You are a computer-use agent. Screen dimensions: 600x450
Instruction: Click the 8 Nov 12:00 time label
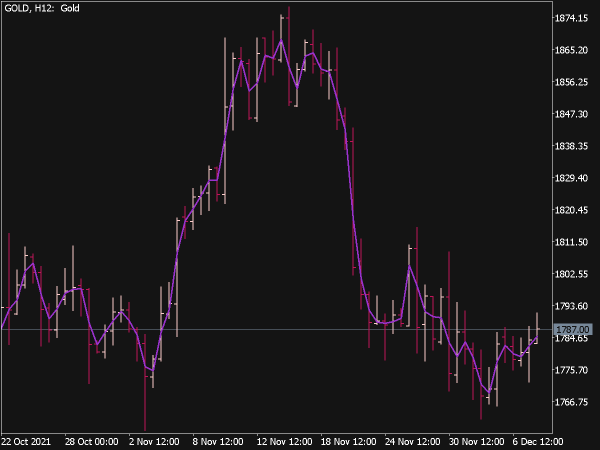[218, 442]
